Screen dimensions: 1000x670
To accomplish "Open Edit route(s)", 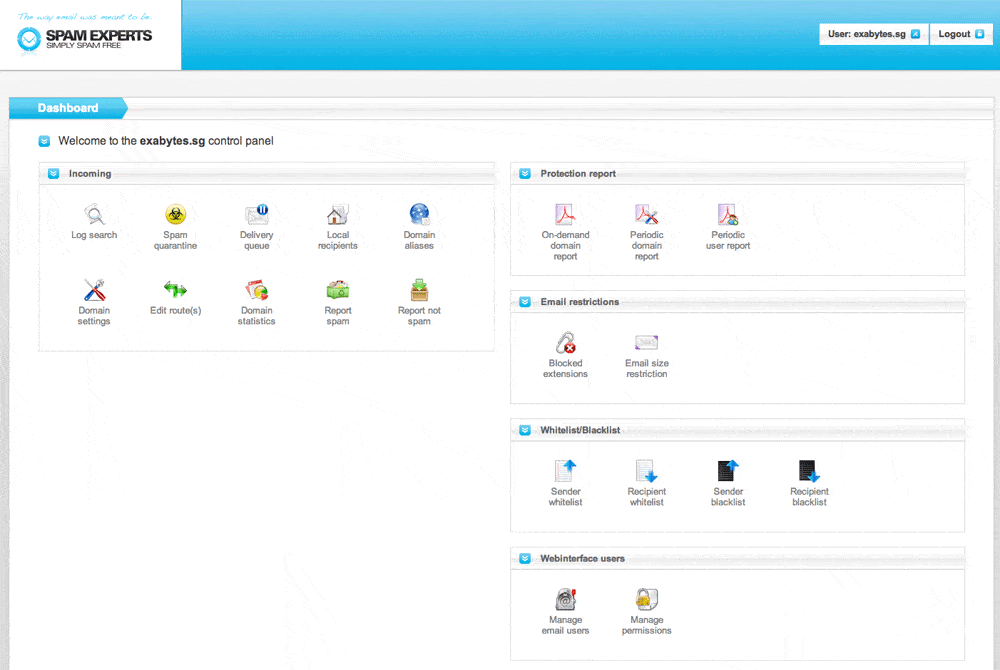I will [x=175, y=297].
